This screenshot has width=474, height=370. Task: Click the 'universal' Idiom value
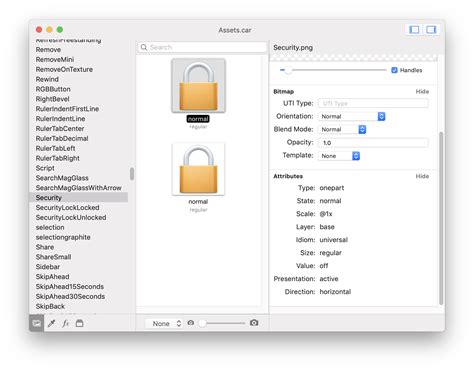333,240
